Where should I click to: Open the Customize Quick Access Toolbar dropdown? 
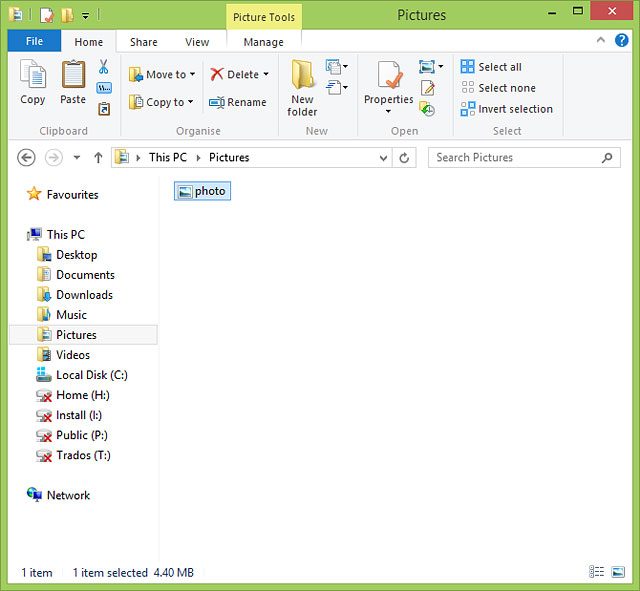click(x=85, y=16)
